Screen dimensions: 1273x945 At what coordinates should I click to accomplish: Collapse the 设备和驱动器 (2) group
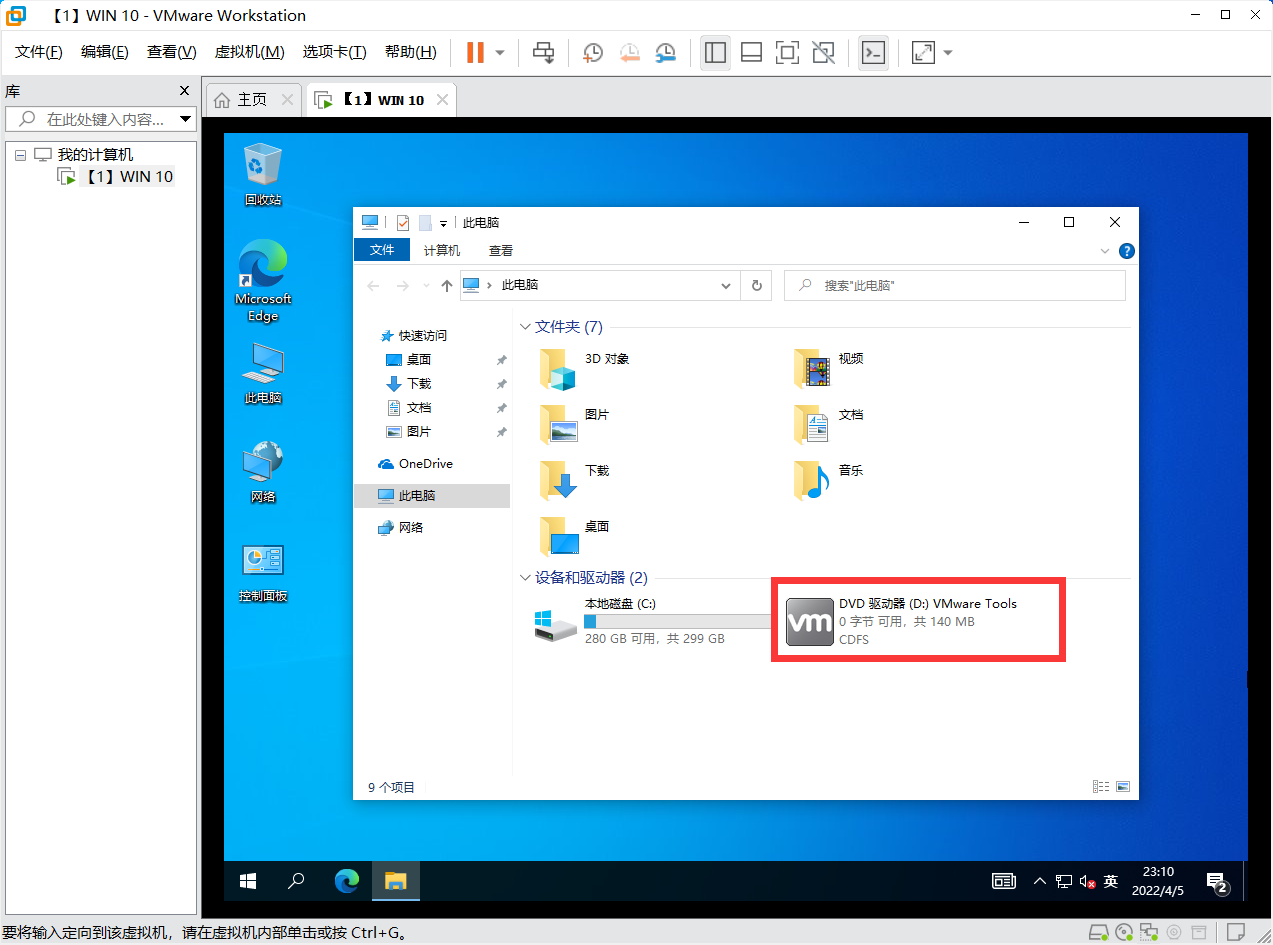coord(525,578)
